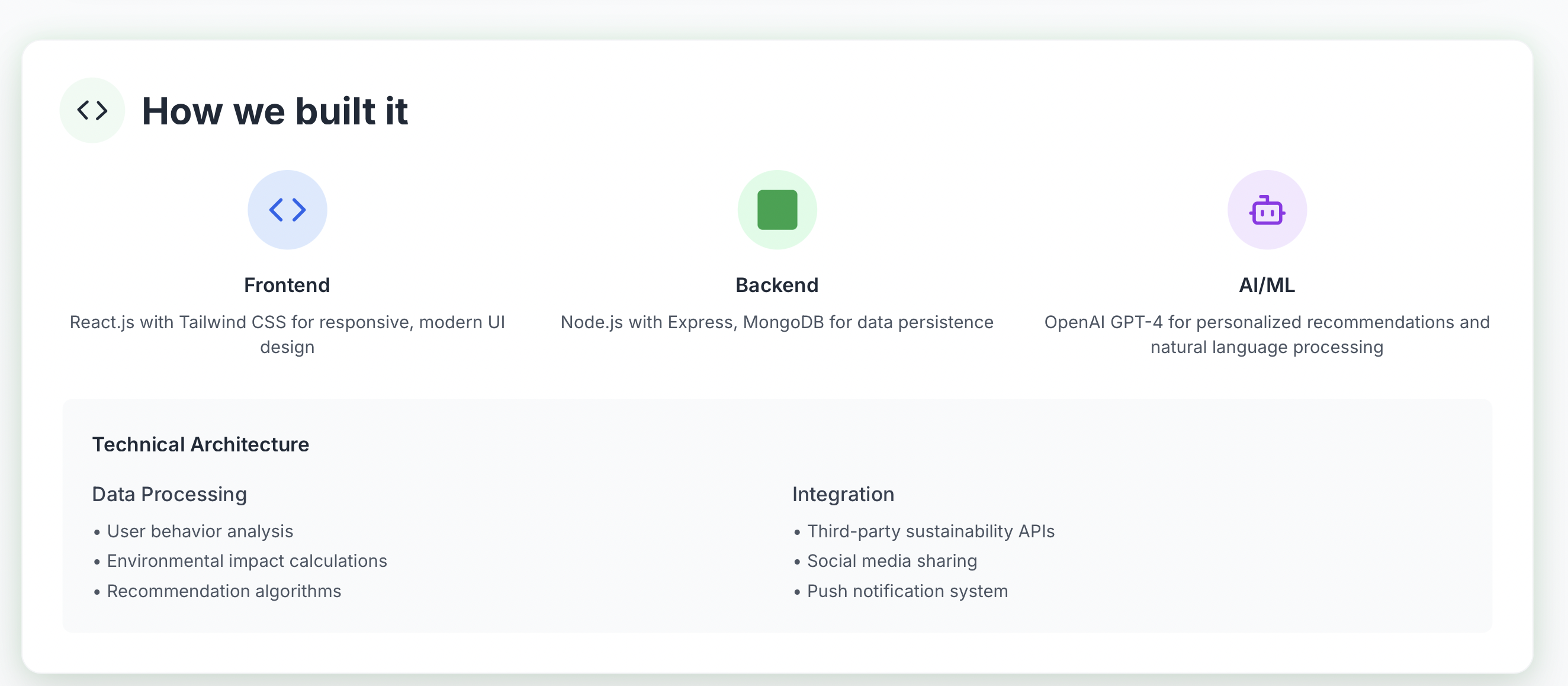Select the Backend title text

(x=777, y=285)
